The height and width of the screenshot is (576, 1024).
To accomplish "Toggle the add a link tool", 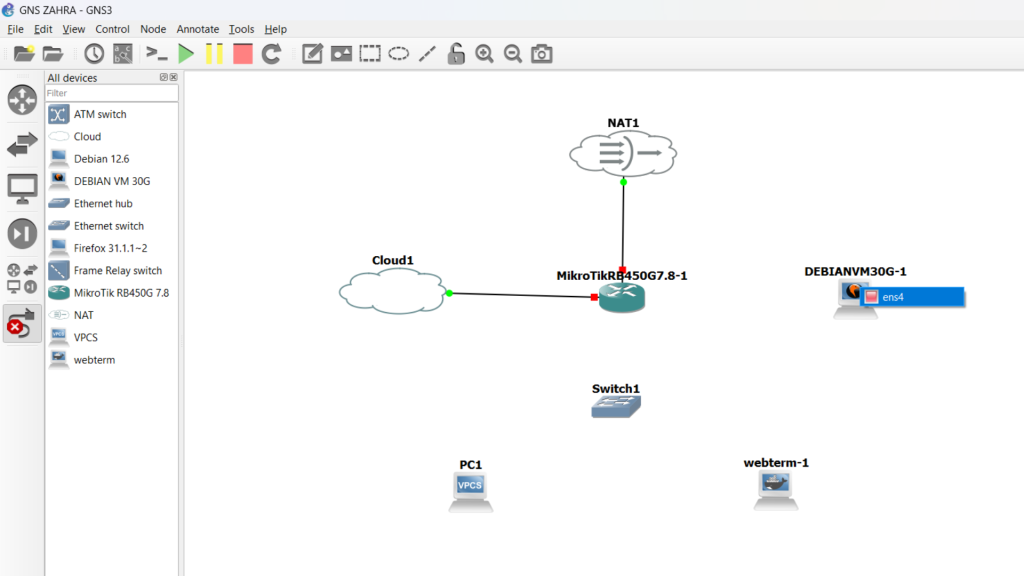I will (22, 324).
